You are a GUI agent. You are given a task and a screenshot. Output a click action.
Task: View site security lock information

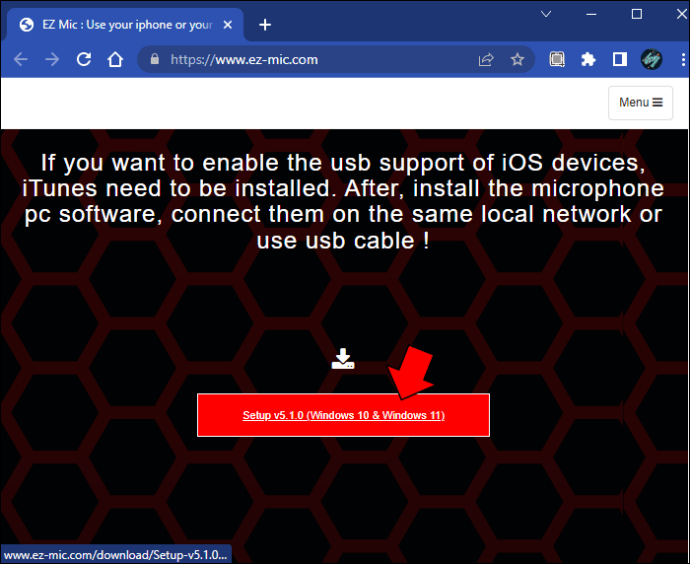(x=154, y=59)
